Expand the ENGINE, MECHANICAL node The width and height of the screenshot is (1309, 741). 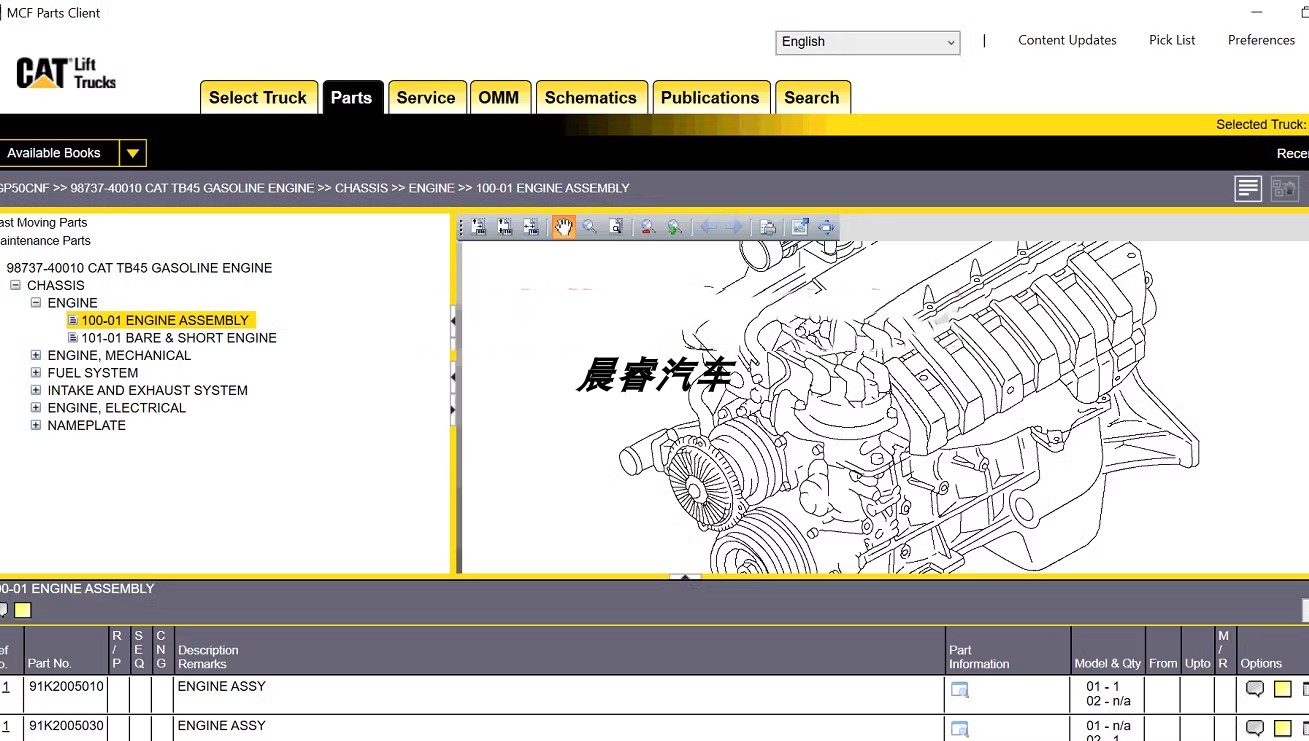(x=36, y=355)
